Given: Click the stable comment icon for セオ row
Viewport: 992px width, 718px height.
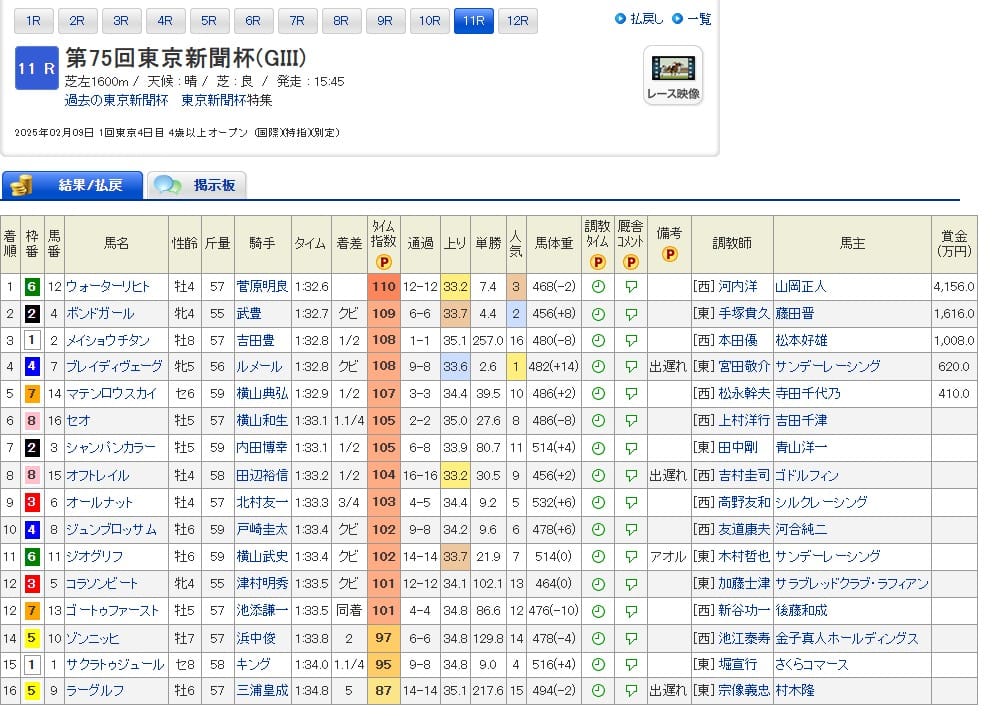Looking at the screenshot, I should click(x=630, y=422).
